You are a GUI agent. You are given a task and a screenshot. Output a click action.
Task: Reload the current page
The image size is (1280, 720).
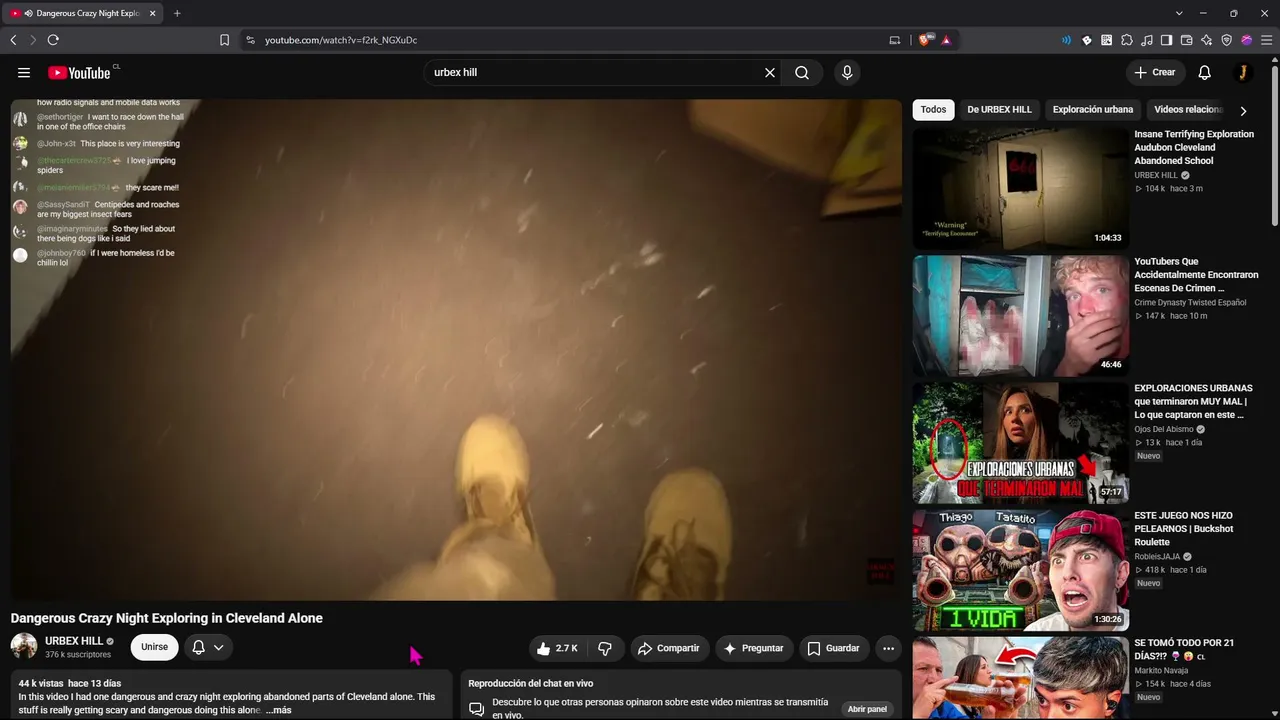53,40
